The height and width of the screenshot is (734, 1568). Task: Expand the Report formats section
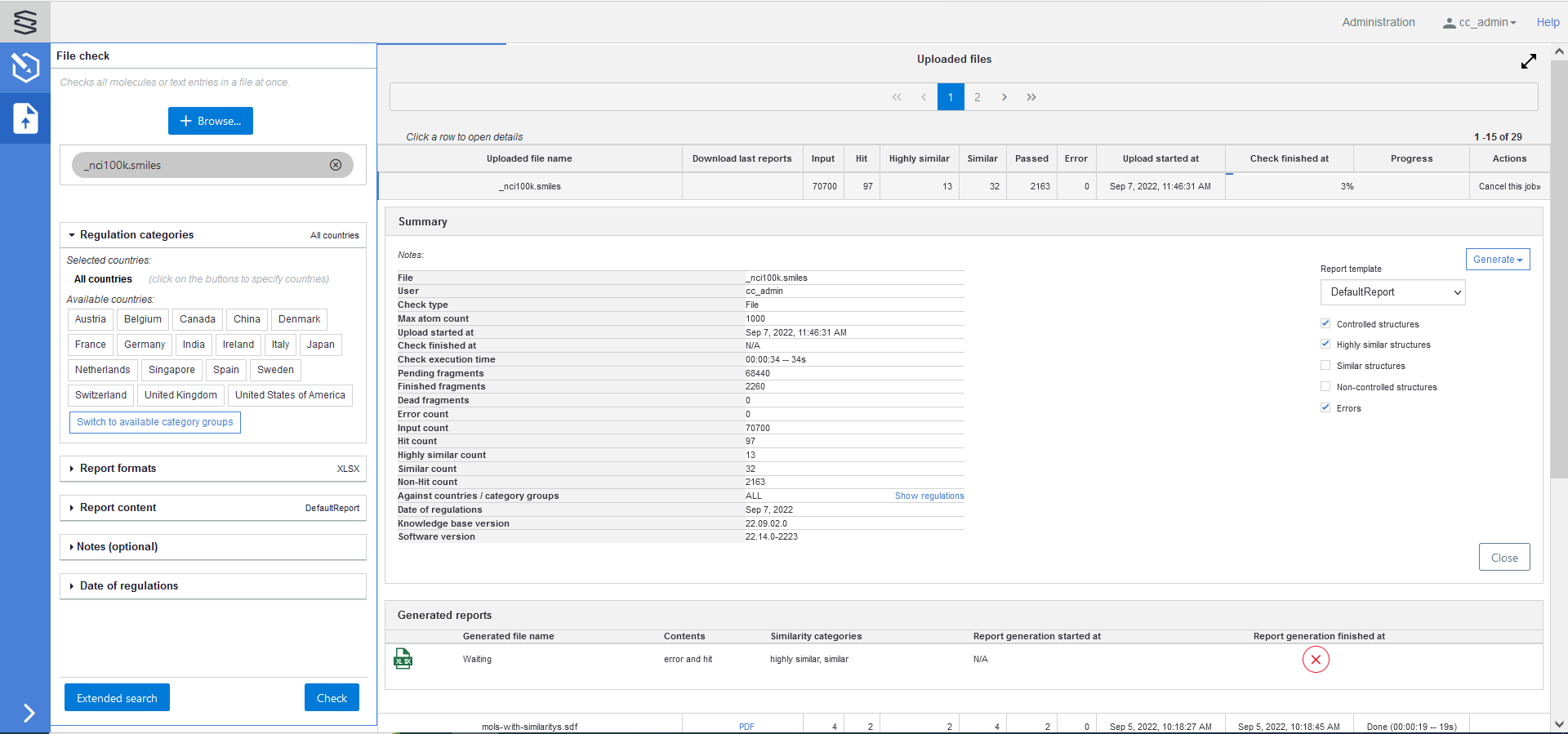coord(118,469)
